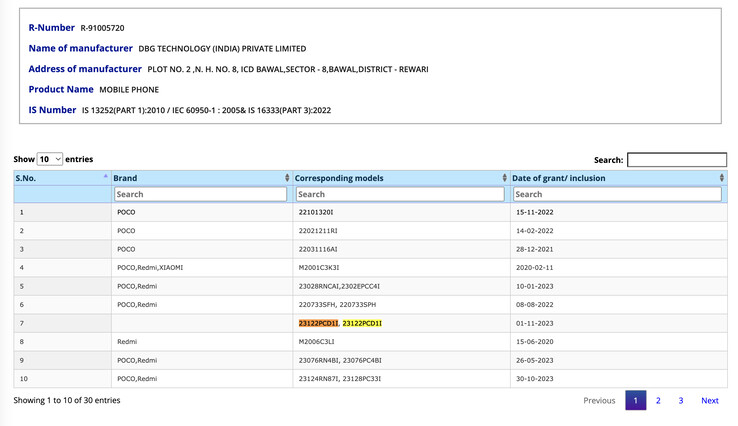The image size is (738, 426).
Task: Click yellow highlighted 23122PCD1I model
Action: 362,323
